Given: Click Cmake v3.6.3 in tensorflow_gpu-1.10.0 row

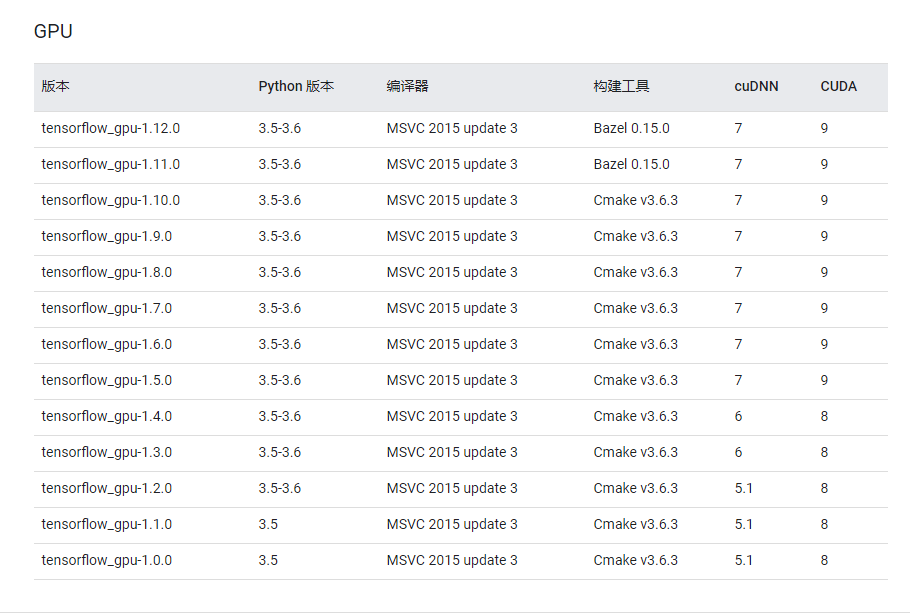Looking at the screenshot, I should pyautogui.click(x=635, y=200).
